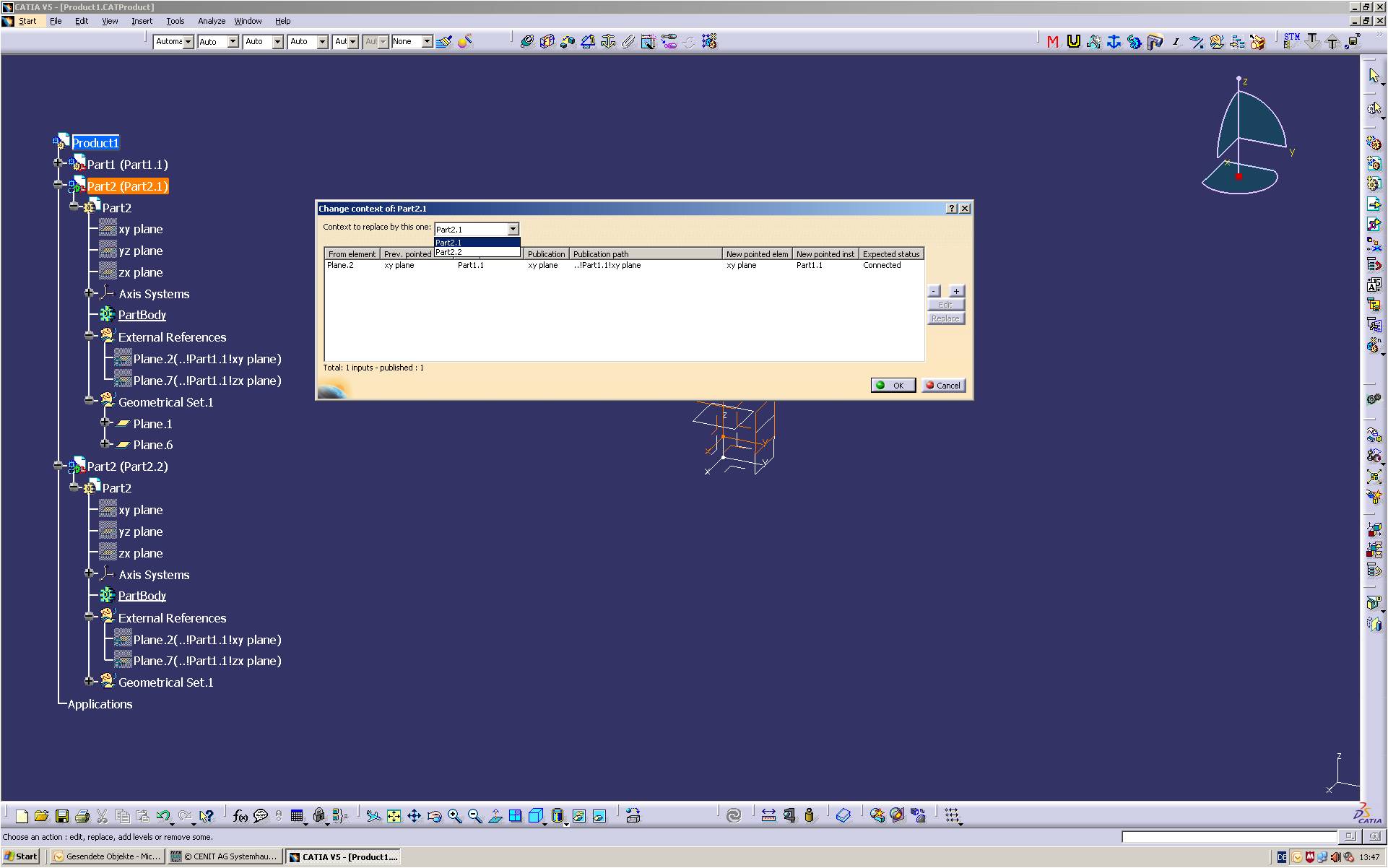Click the red M toolbar icon
1388x868 pixels.
(x=1053, y=42)
